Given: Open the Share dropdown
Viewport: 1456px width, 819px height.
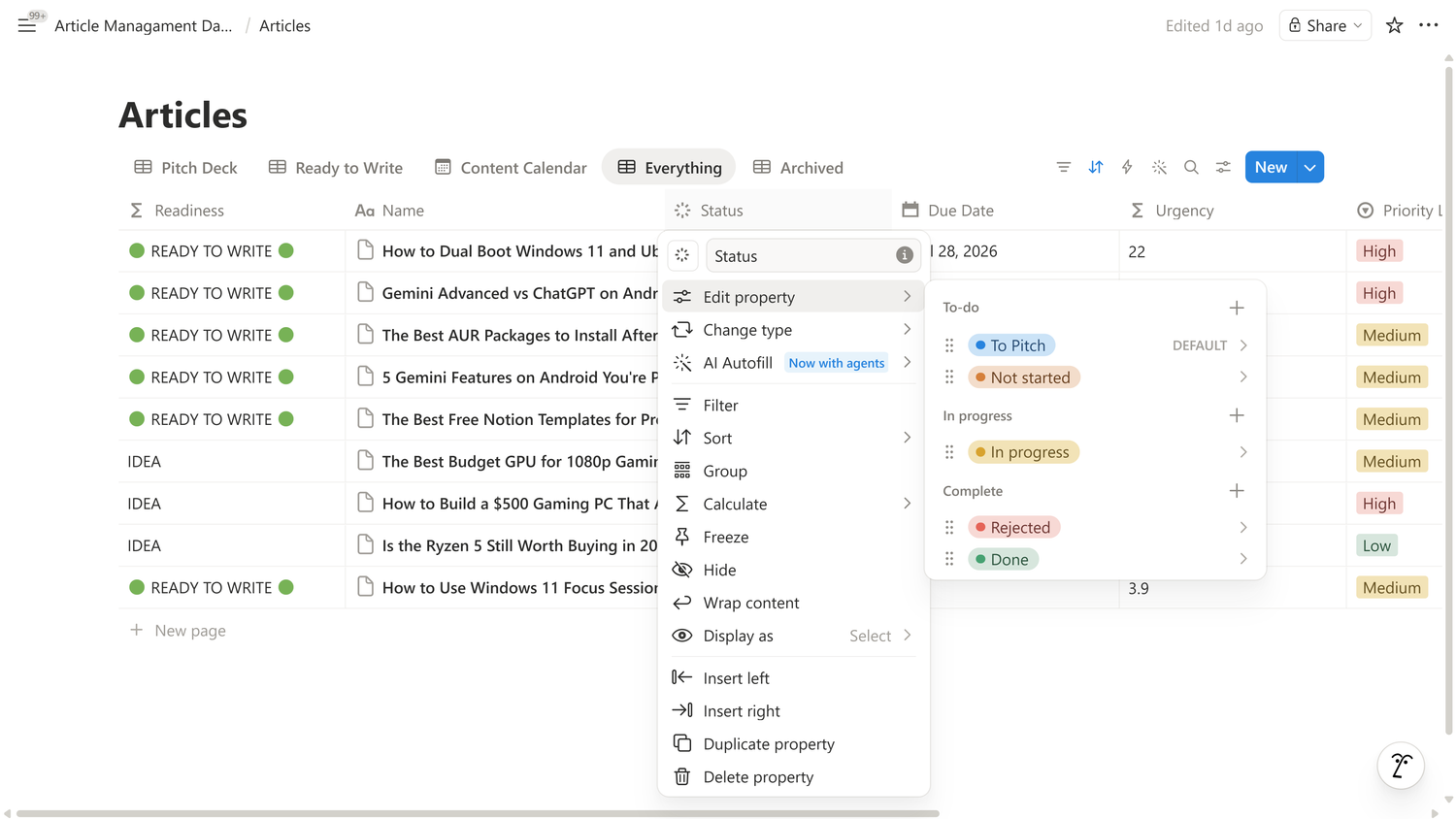Looking at the screenshot, I should click(x=1325, y=25).
